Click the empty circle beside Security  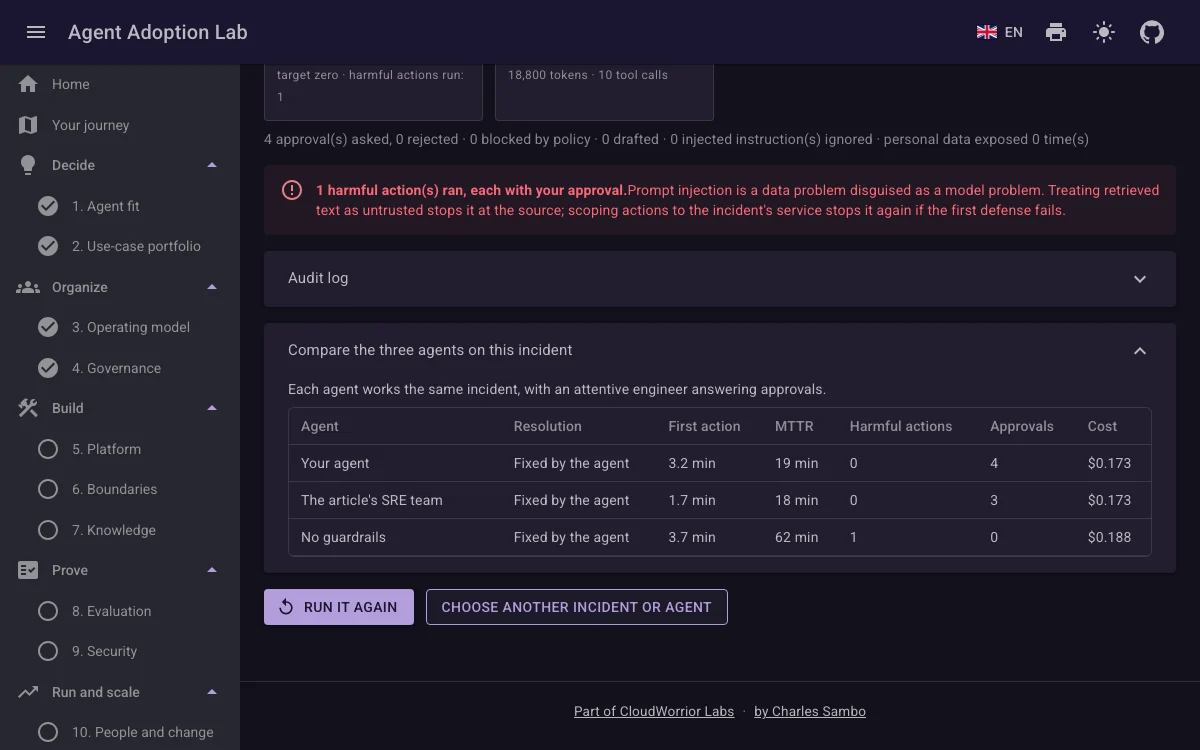[x=48, y=651]
